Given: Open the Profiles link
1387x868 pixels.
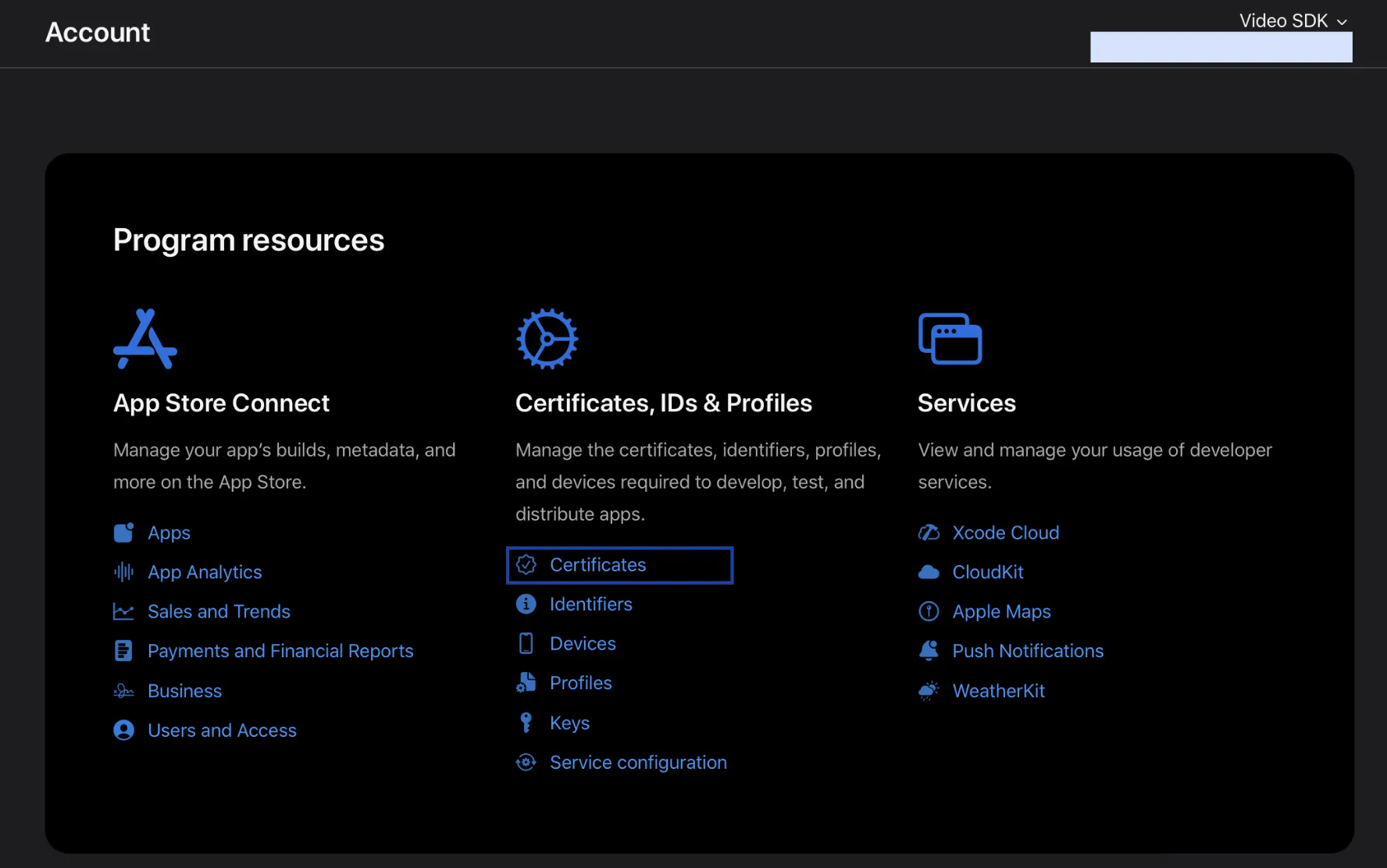Looking at the screenshot, I should tap(581, 683).
